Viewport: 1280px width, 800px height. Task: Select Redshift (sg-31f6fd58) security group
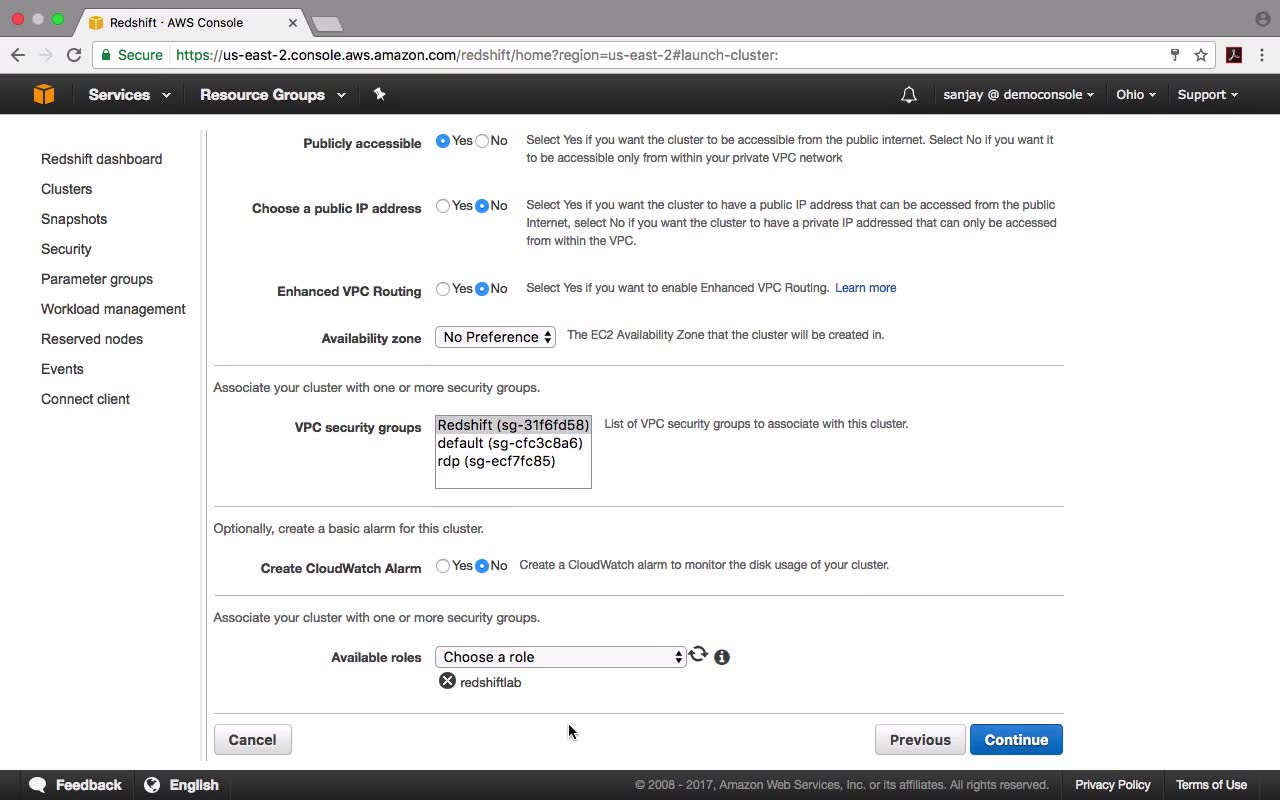pyautogui.click(x=513, y=425)
